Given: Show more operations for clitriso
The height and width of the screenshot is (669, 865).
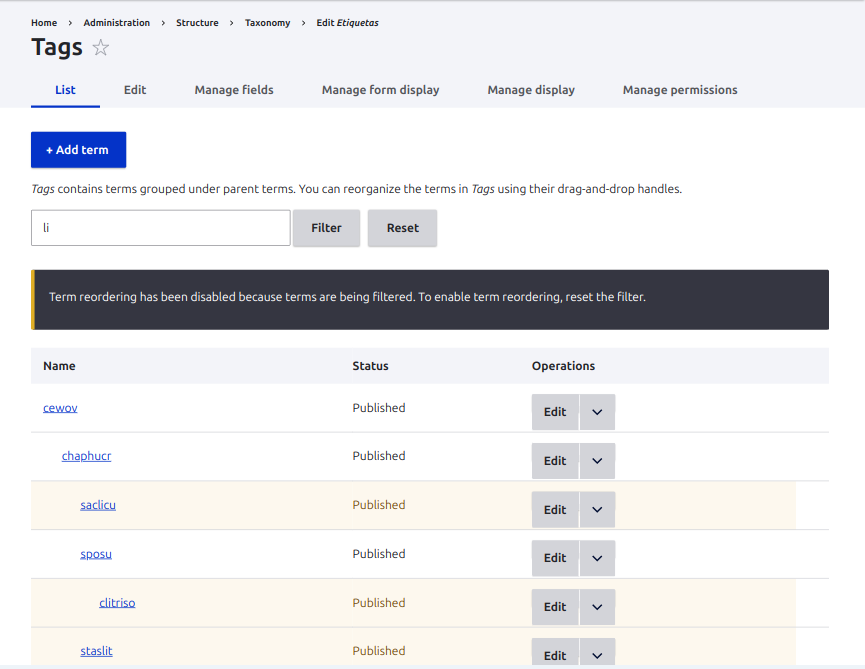Looking at the screenshot, I should tap(597, 607).
